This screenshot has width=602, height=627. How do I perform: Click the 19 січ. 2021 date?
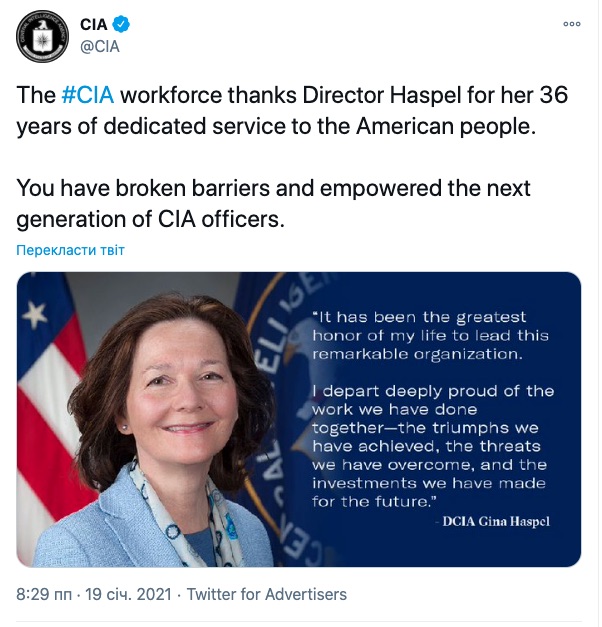[x=128, y=594]
